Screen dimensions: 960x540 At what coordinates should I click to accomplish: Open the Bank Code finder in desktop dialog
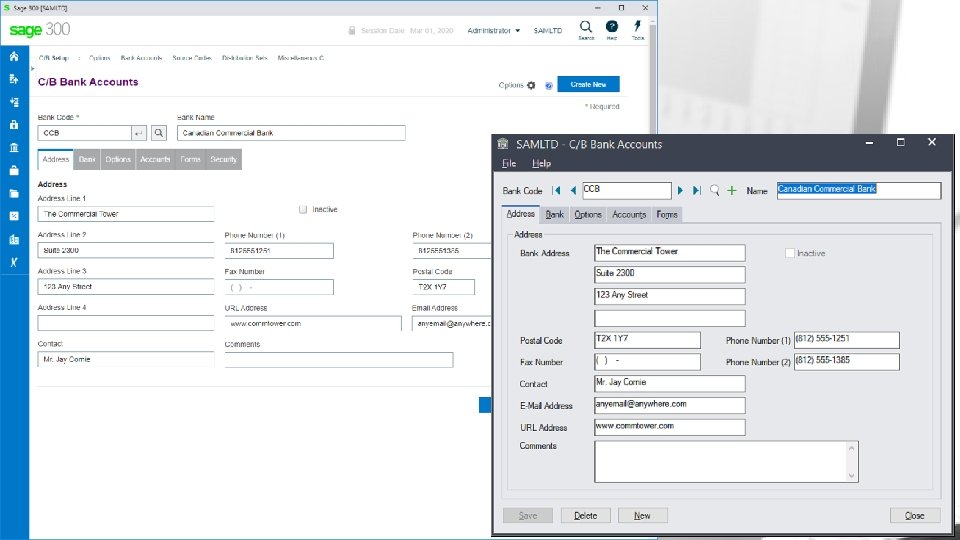click(x=714, y=190)
